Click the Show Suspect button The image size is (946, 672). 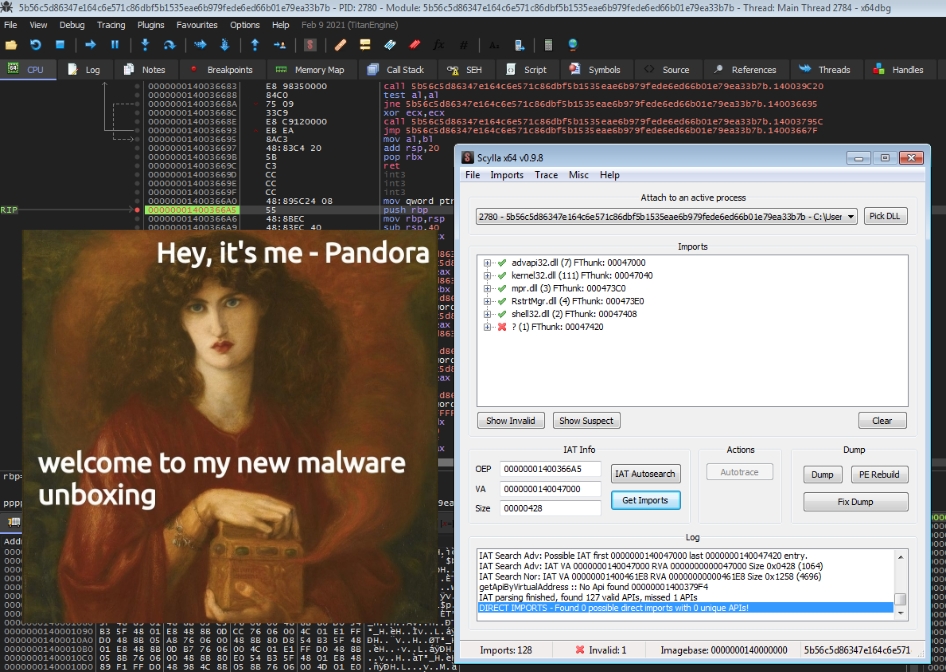(586, 420)
